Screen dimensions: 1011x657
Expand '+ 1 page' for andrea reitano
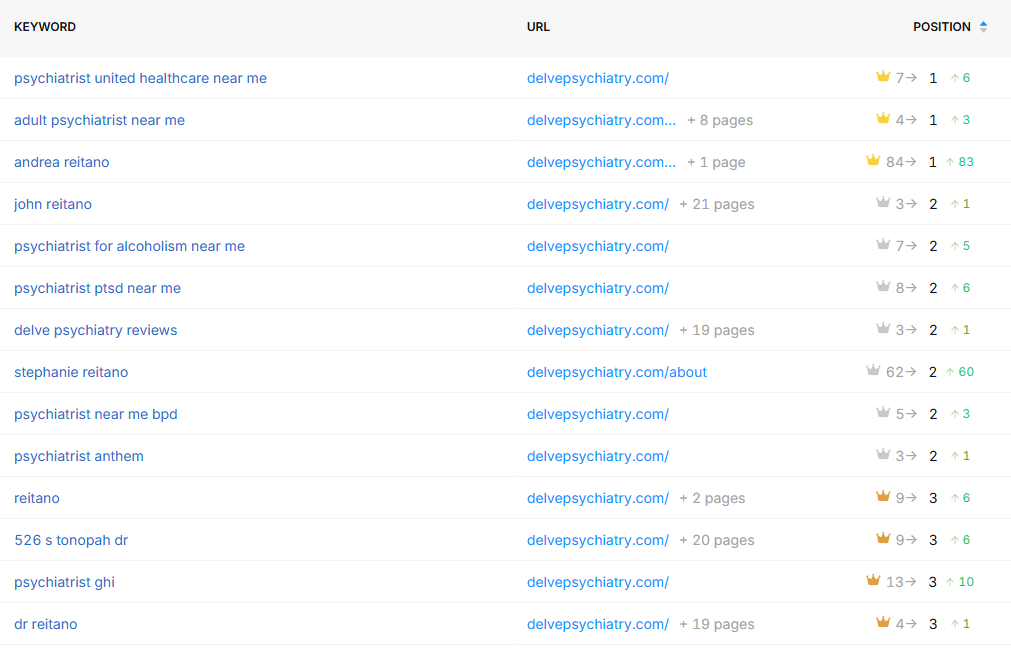[716, 162]
